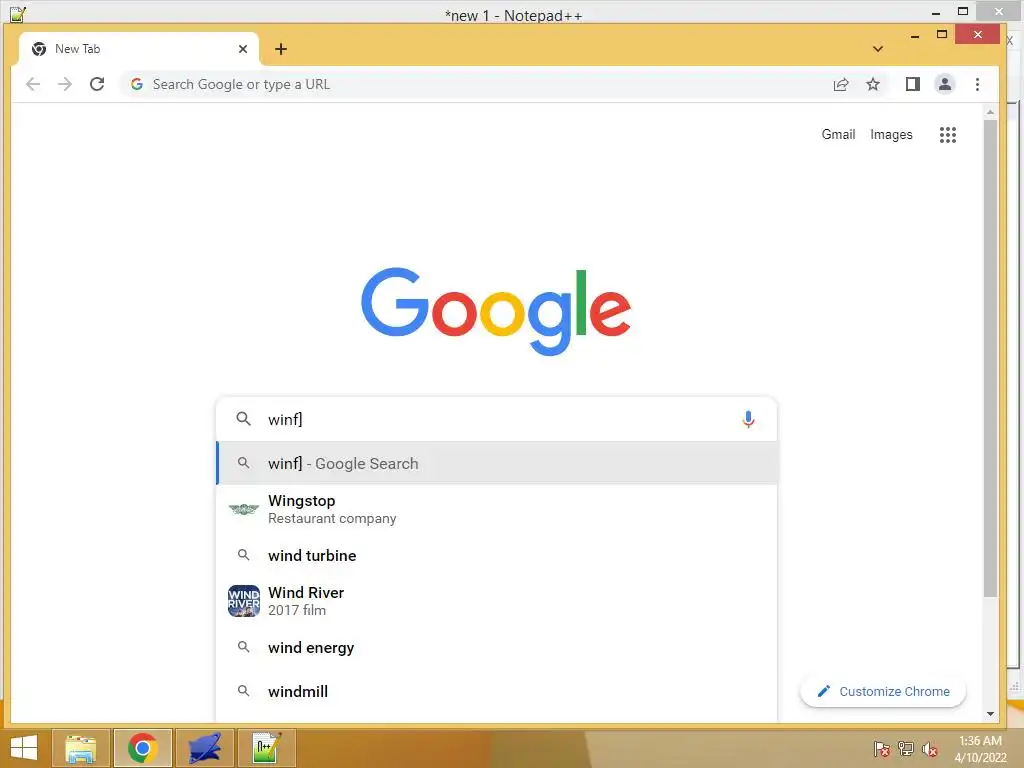Screen dimensions: 1024x768
Task: Close the Chrome window with red X
Action: click(x=977, y=35)
